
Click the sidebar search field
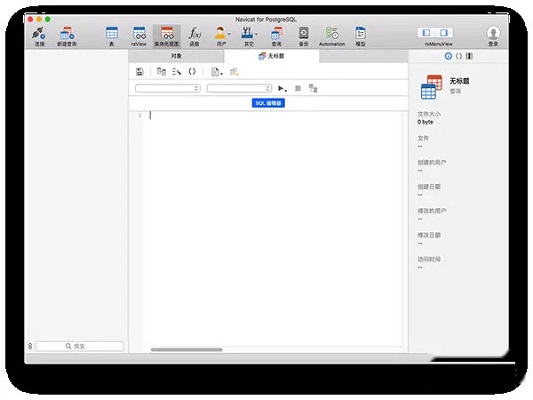click(x=80, y=346)
